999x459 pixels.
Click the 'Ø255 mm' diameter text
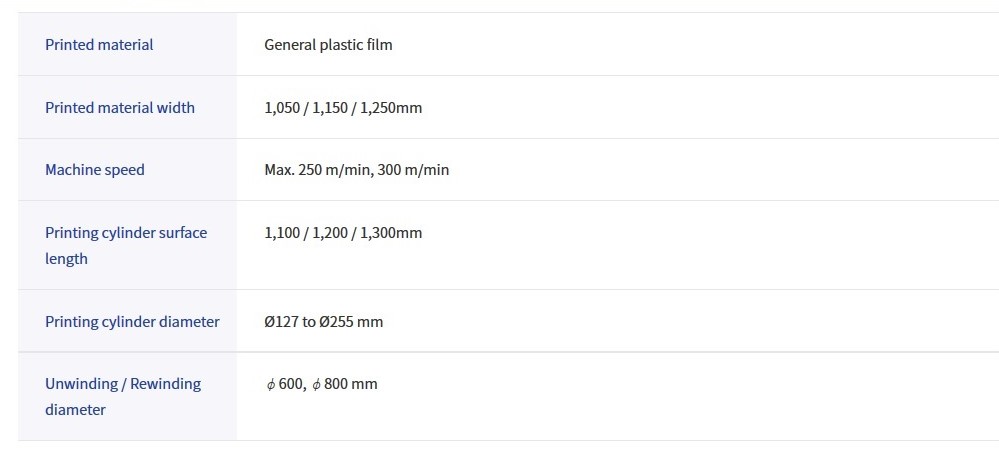coord(351,321)
